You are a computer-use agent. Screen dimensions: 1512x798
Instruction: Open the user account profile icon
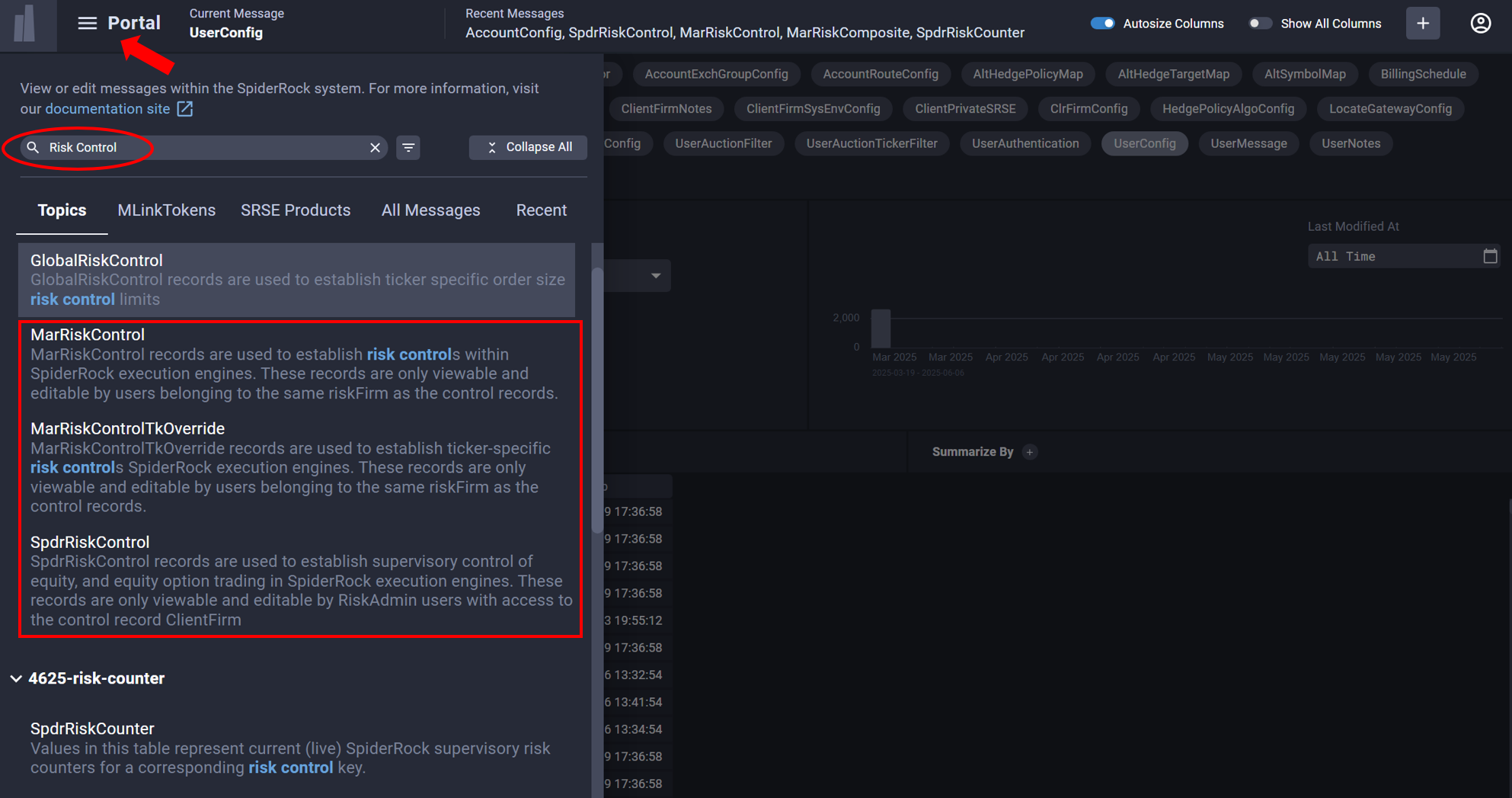[x=1480, y=24]
